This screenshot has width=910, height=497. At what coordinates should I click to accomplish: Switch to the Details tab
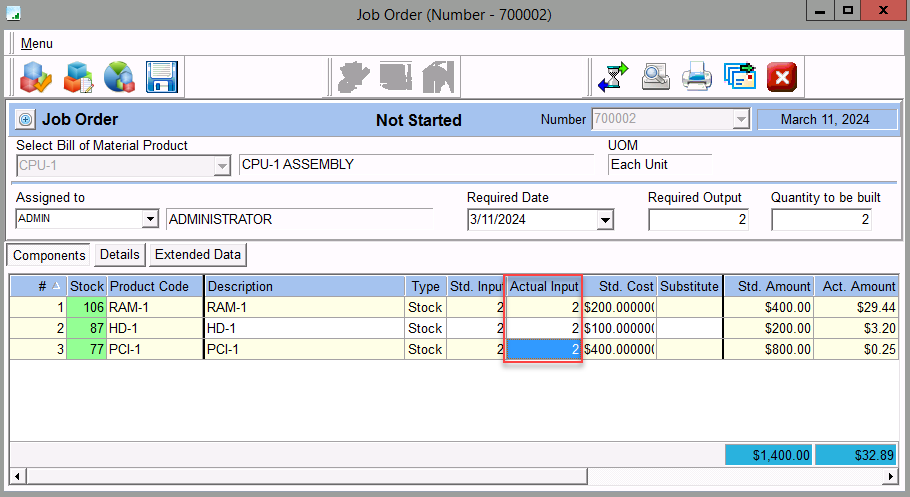tap(119, 255)
